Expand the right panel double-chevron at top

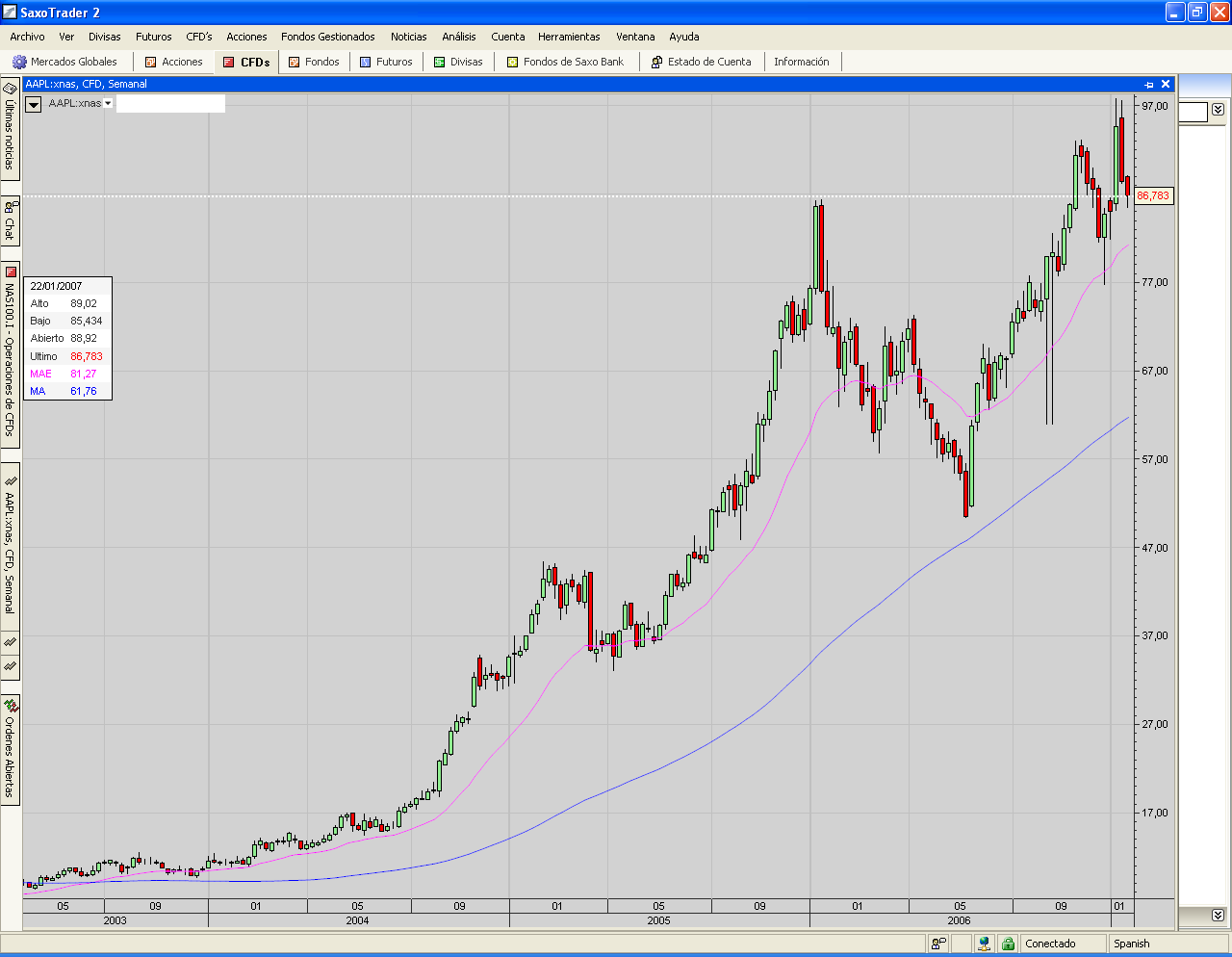1218,109
